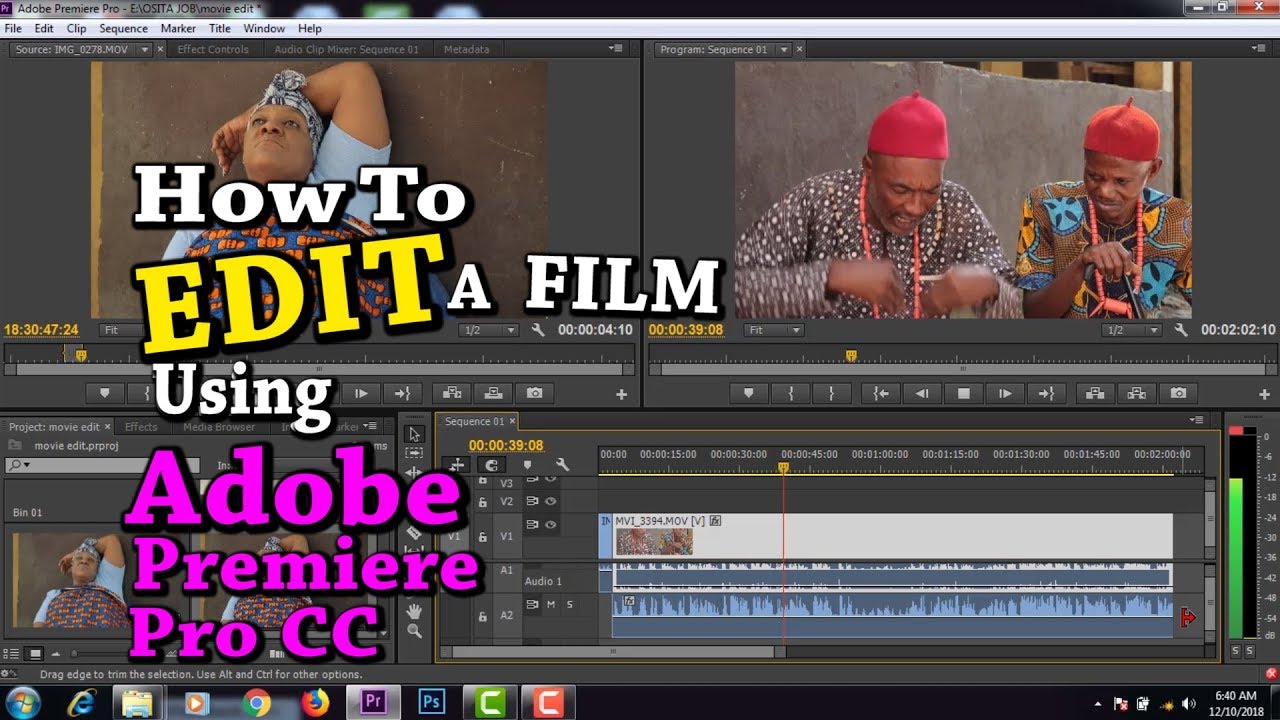Open the Sequence menu
1280x720 pixels.
point(123,28)
